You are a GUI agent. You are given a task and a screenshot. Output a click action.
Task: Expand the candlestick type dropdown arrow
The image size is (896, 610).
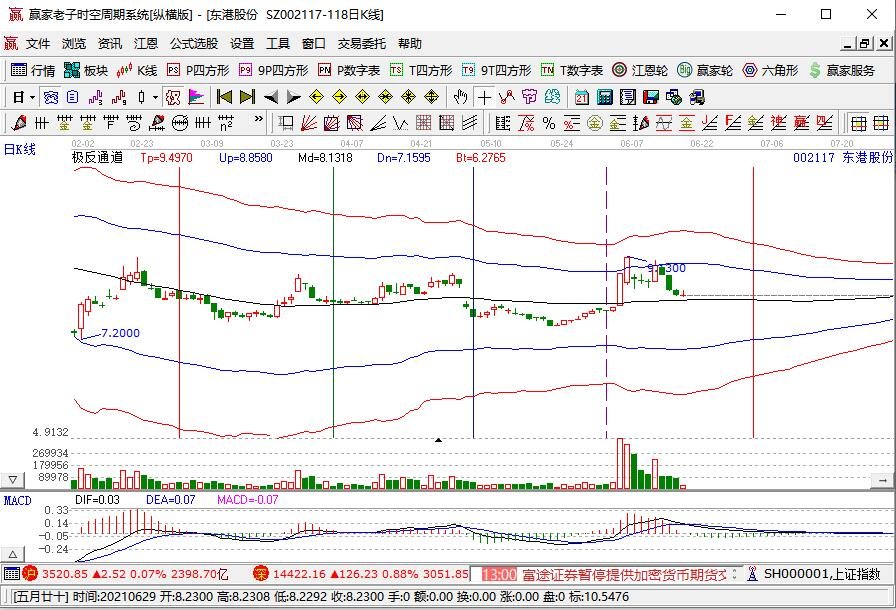pos(155,98)
